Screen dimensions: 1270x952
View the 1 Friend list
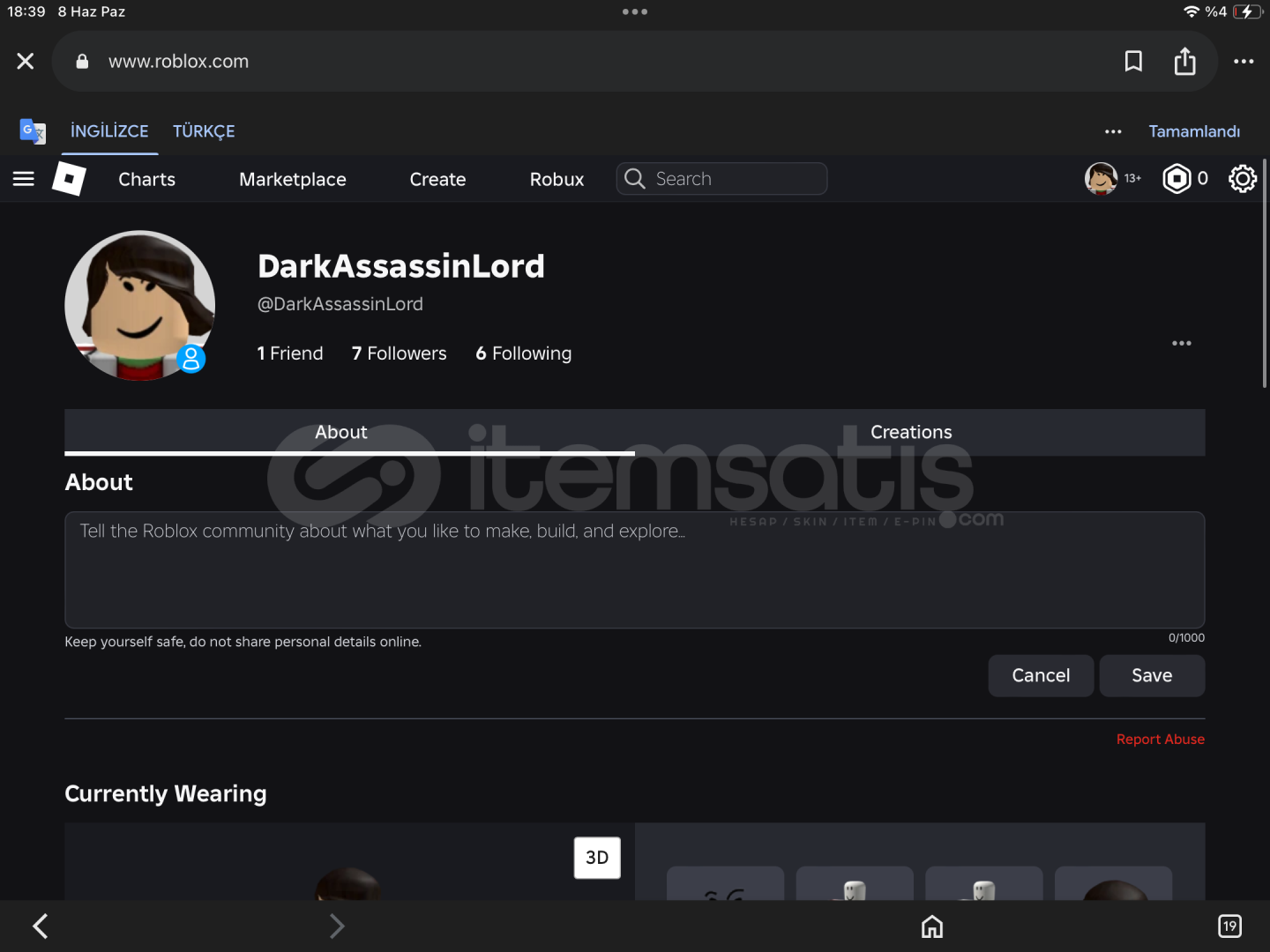tap(290, 353)
